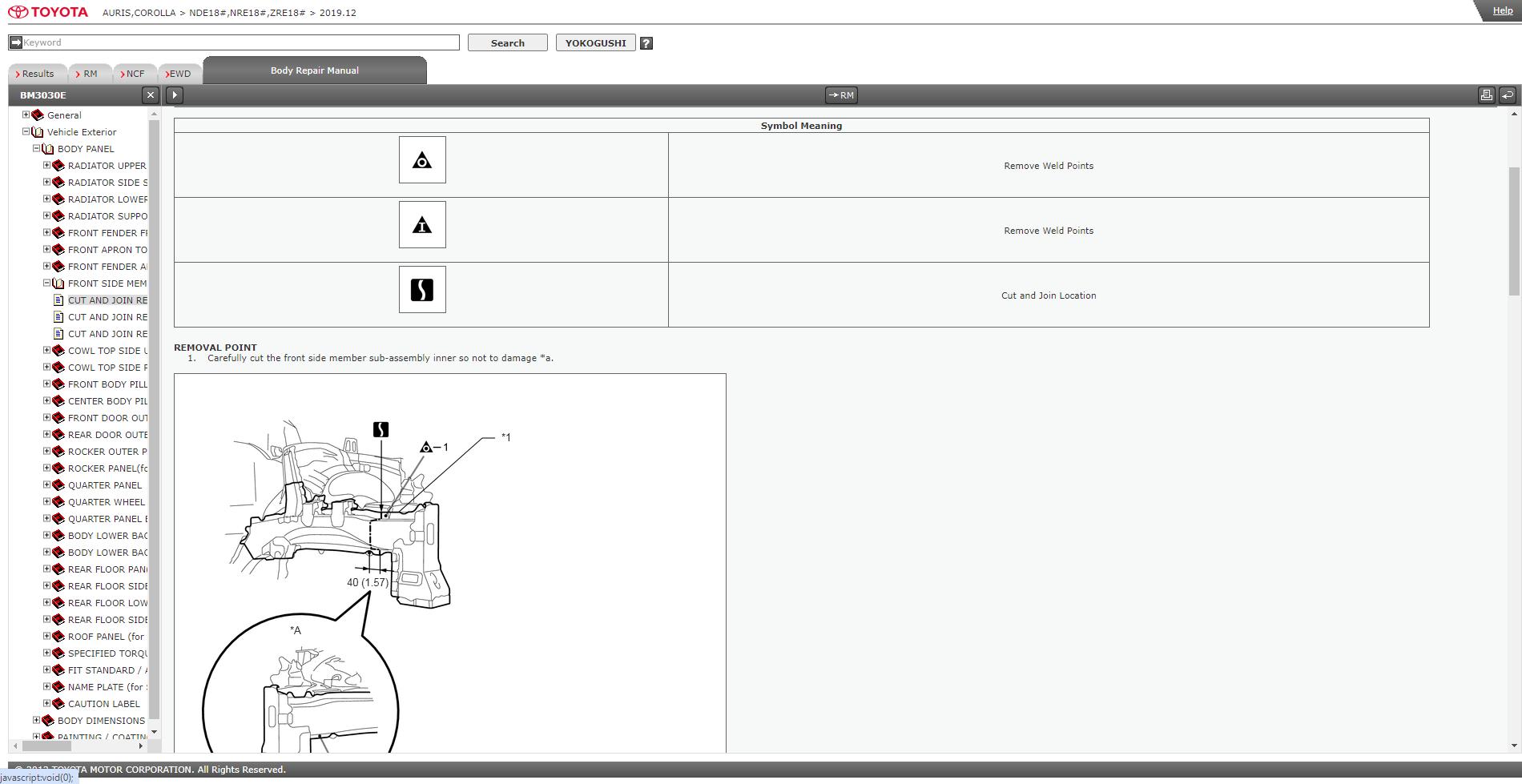Expand the ROOF PANEL node
1522x784 pixels.
coord(46,636)
